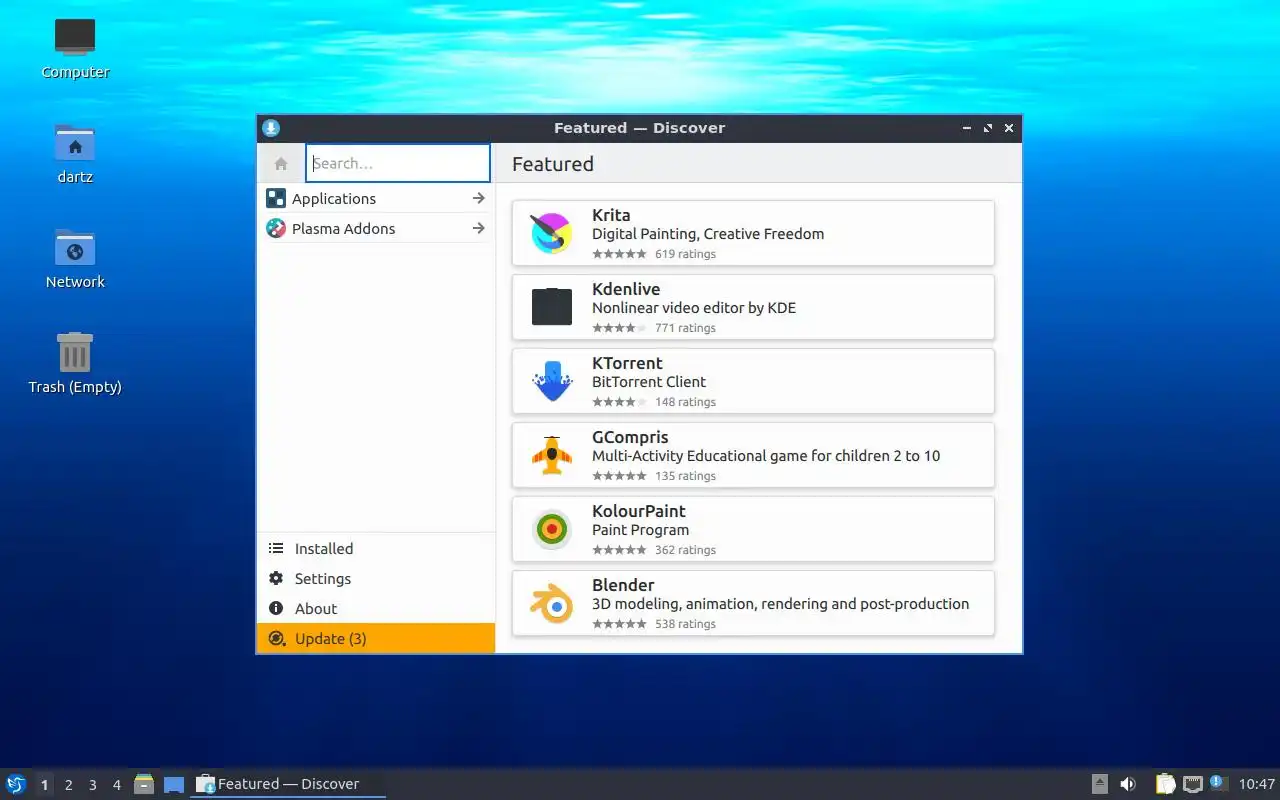The width and height of the screenshot is (1280, 800).
Task: Click the KolourPaint app icon
Action: point(551,529)
